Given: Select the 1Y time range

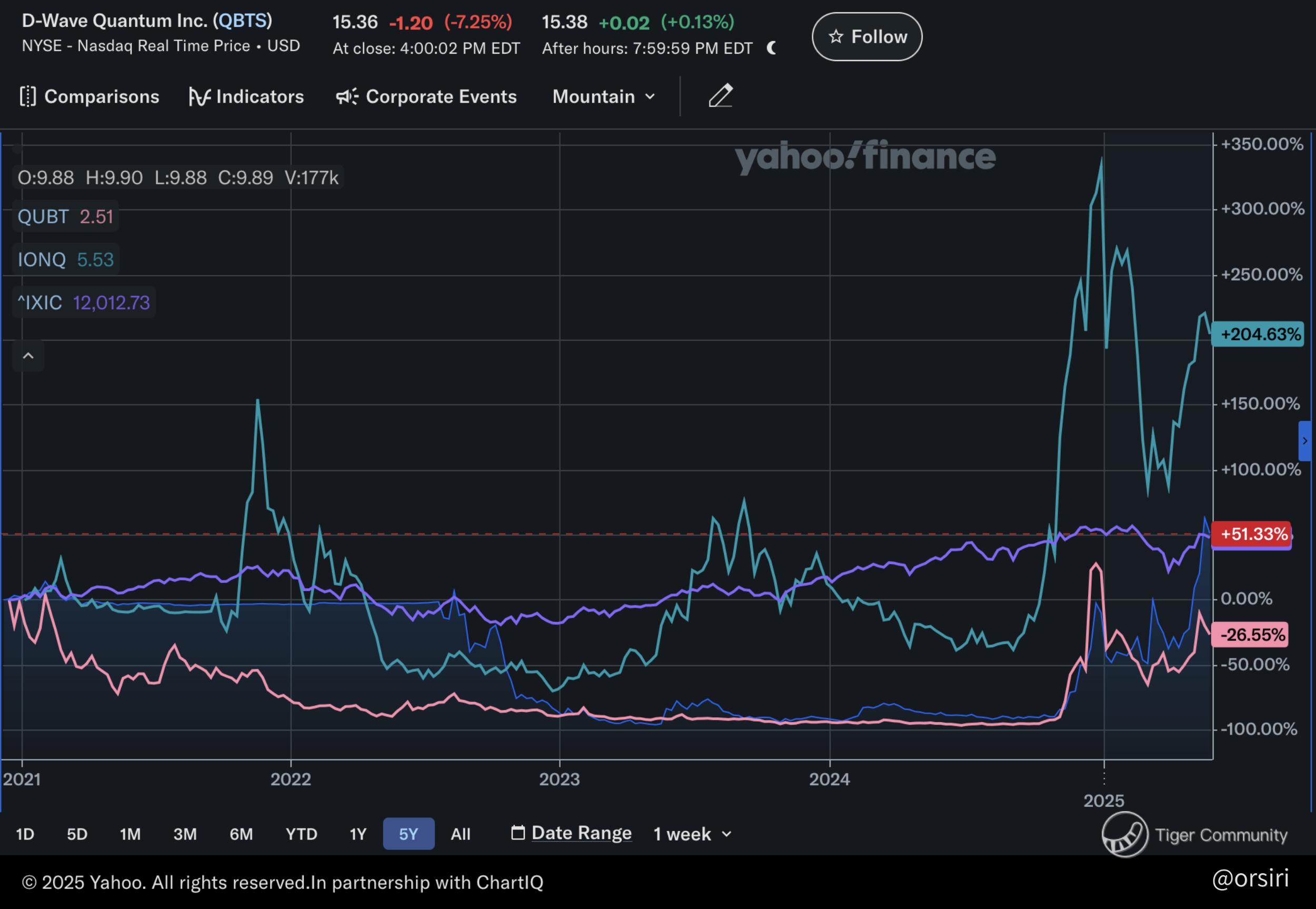Looking at the screenshot, I should 357,834.
